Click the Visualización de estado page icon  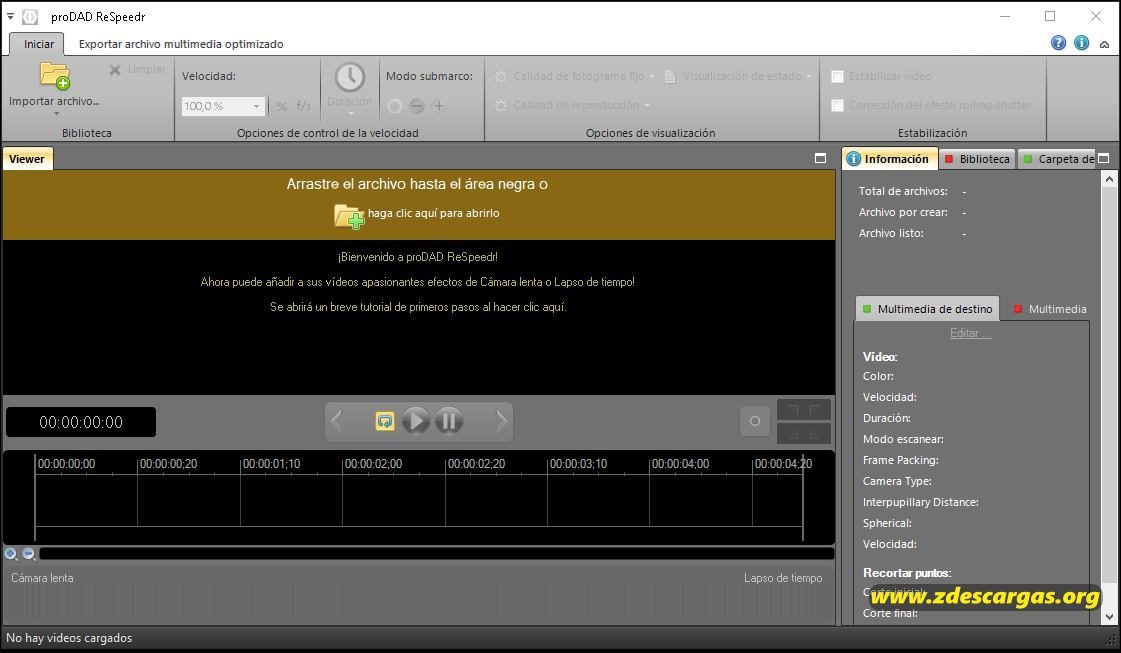671,77
